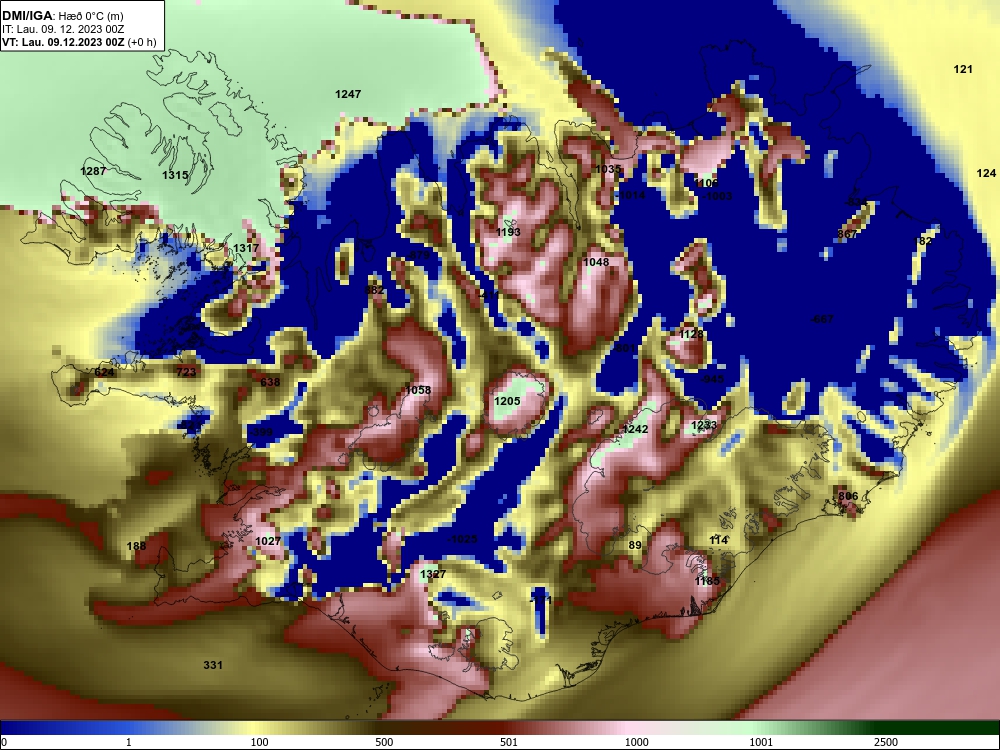Click the map value 1247
The width and height of the screenshot is (1000, 750).
348,94
